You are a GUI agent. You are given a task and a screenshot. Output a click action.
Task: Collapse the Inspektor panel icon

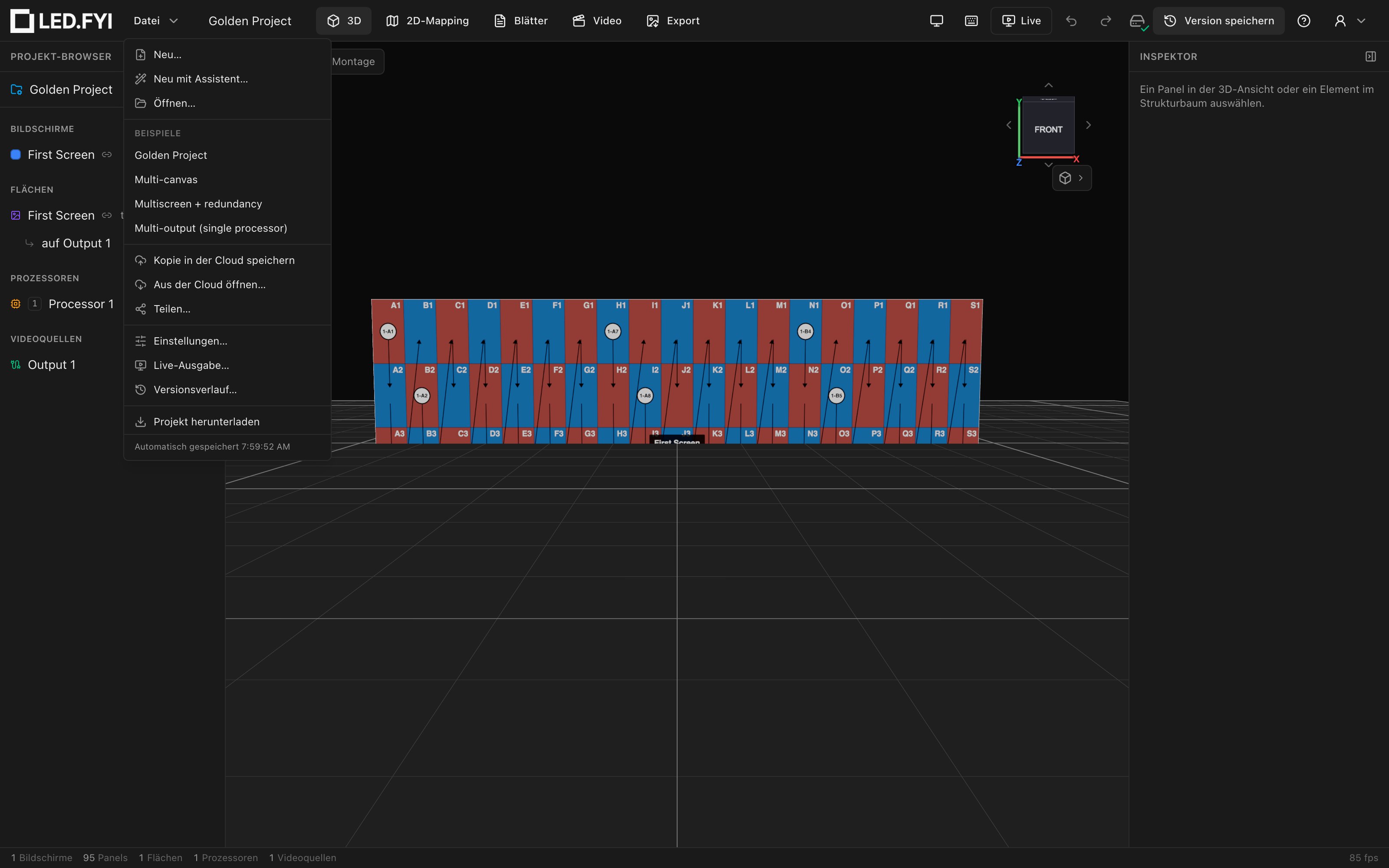(1371, 56)
